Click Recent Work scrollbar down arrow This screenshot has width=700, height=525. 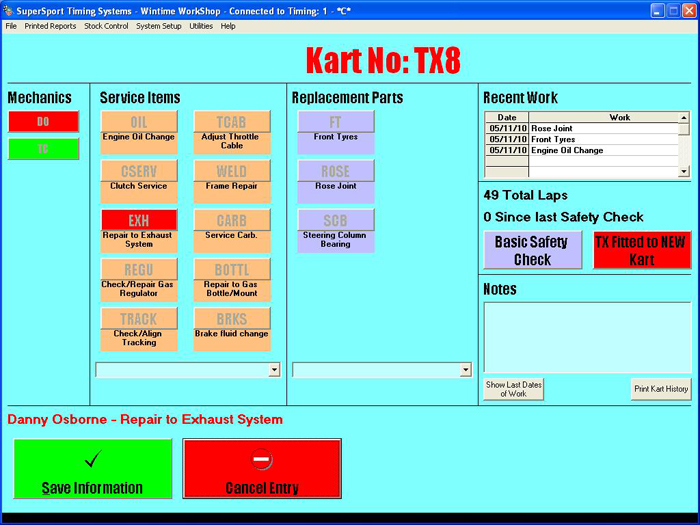[x=683, y=171]
